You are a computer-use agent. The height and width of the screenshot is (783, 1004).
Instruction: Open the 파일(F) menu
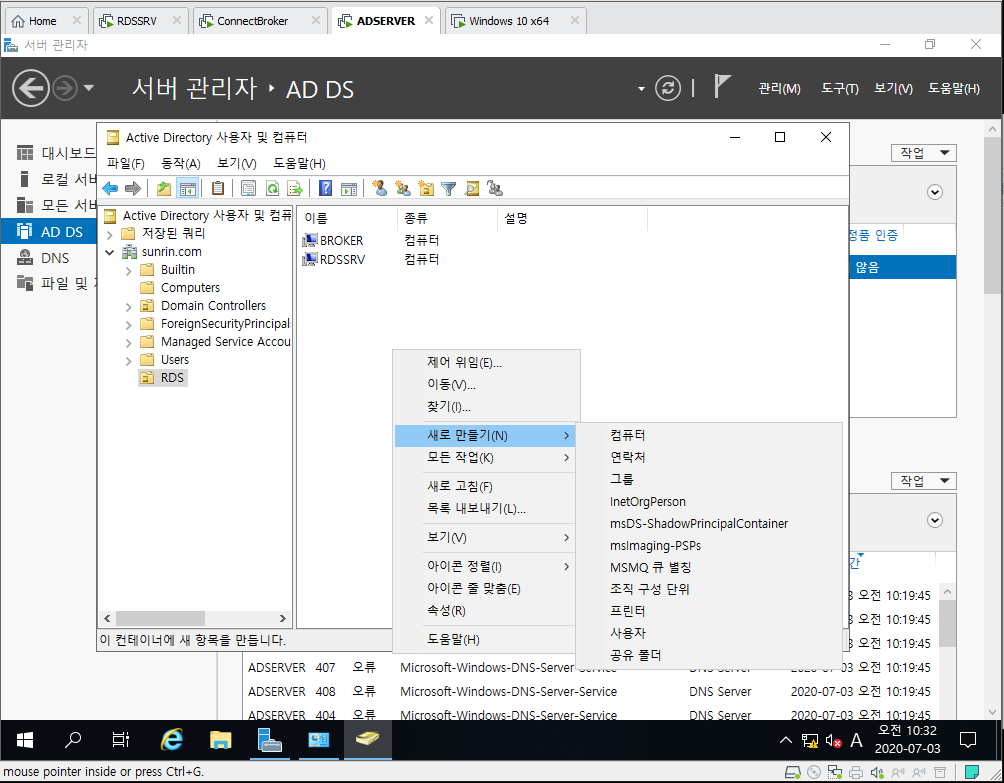click(x=126, y=163)
